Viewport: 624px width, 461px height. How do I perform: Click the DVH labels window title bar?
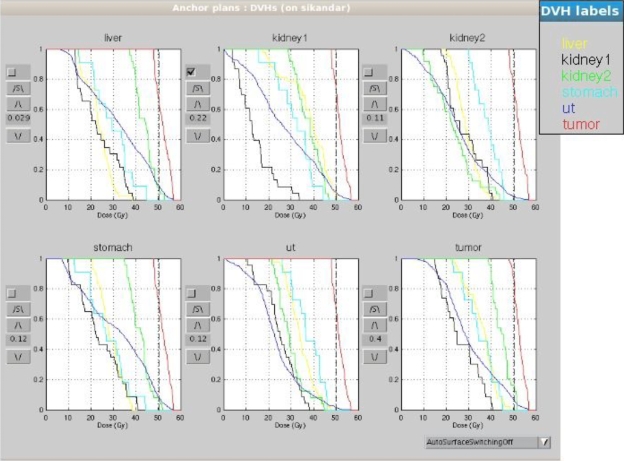[x=581, y=11]
